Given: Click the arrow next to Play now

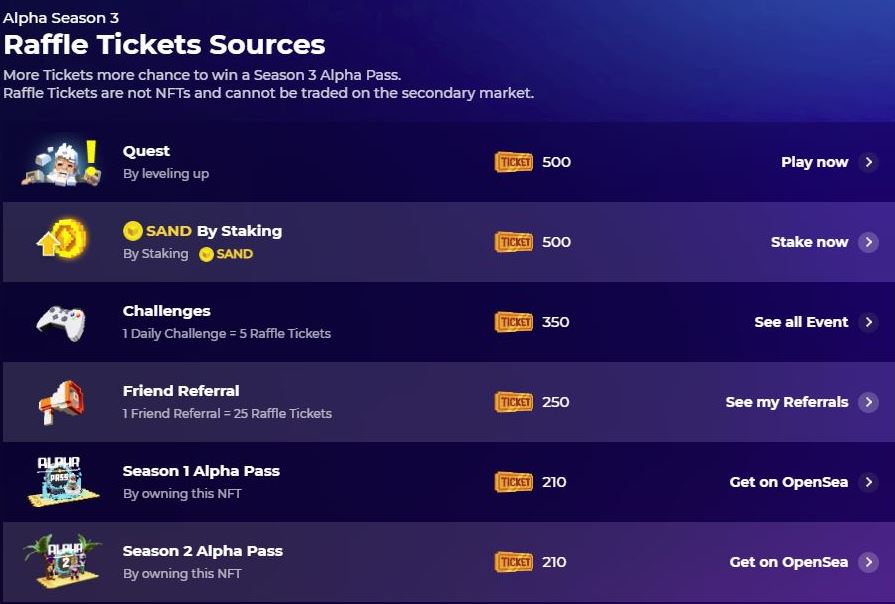Looking at the screenshot, I should click(x=868, y=162).
